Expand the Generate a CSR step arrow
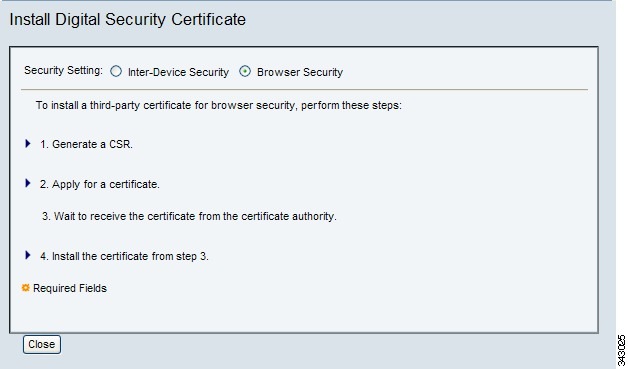628x369 pixels. tap(28, 143)
